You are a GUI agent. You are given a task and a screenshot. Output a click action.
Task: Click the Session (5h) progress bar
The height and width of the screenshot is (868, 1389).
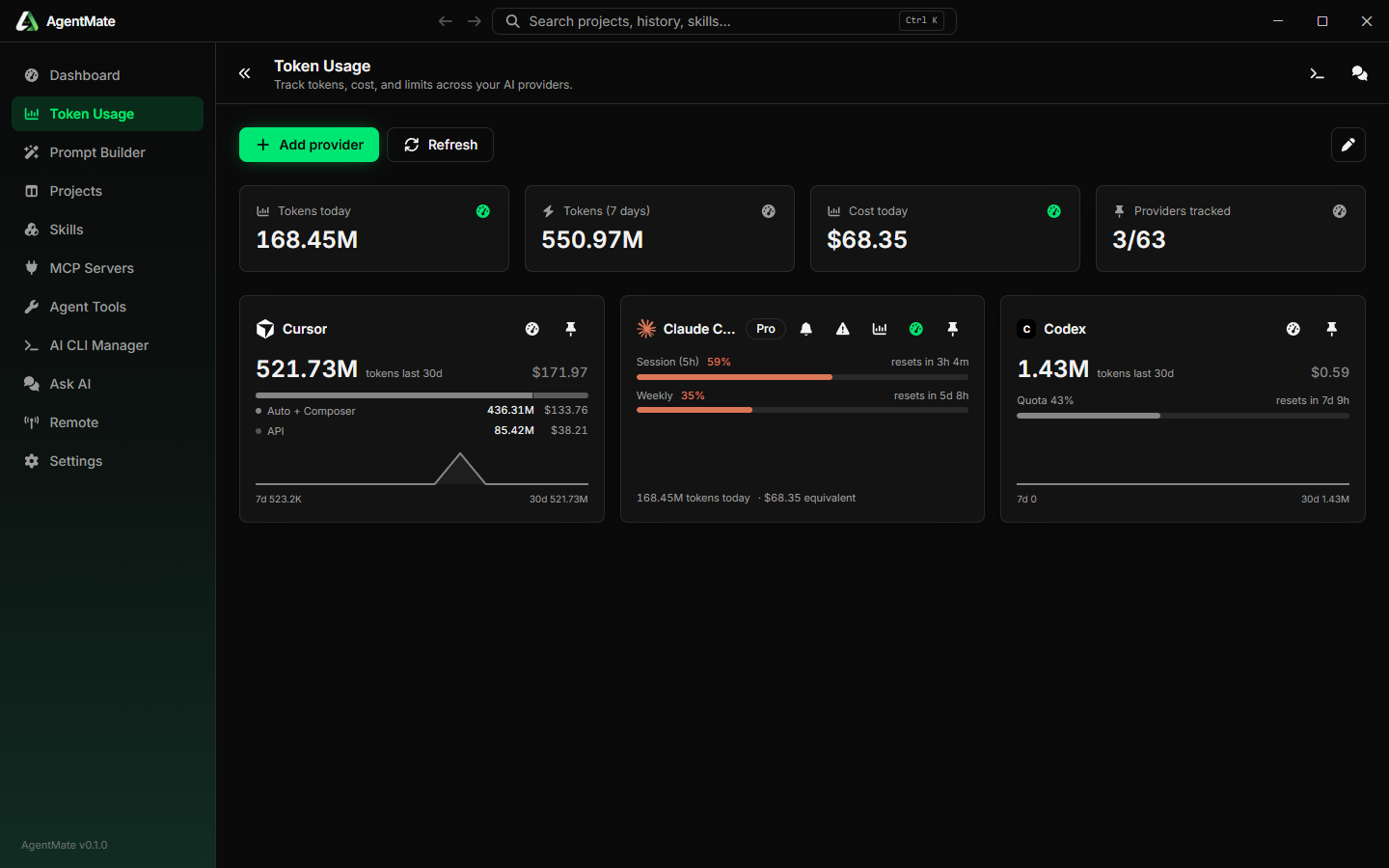(803, 377)
